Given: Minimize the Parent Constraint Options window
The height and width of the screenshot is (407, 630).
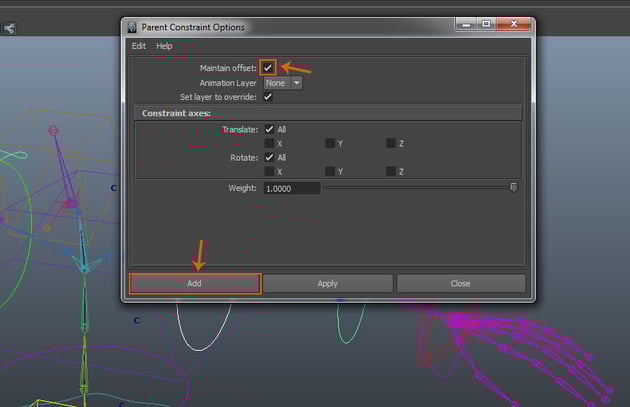Looking at the screenshot, I should click(x=466, y=24).
